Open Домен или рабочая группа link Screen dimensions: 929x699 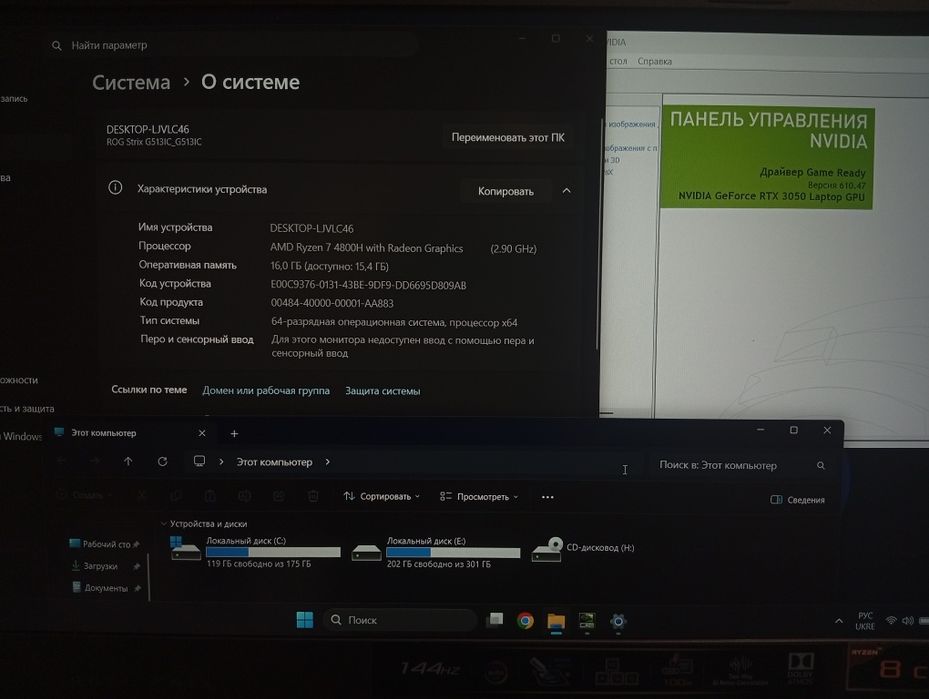[x=266, y=390]
